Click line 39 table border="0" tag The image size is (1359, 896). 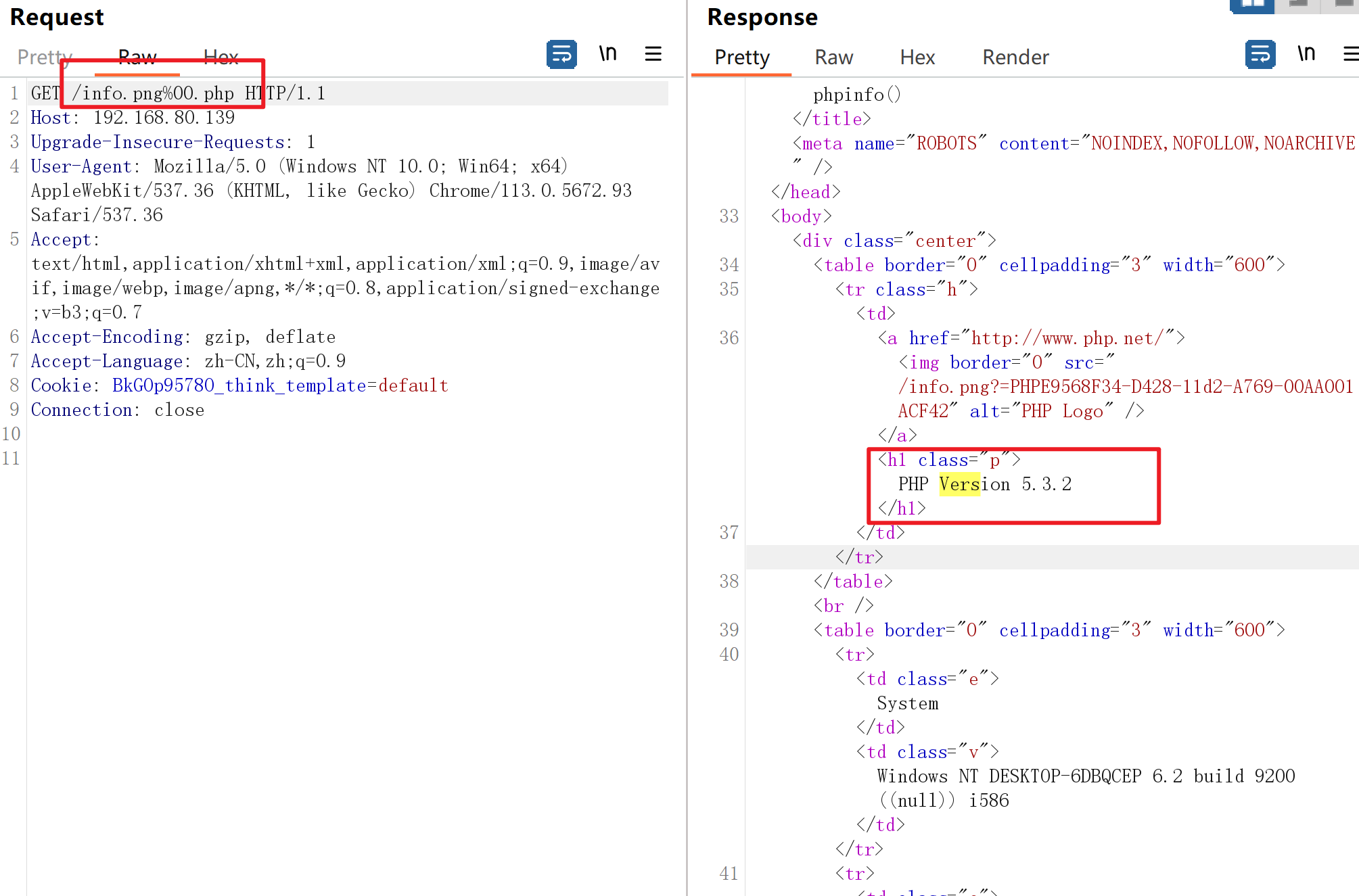click(1049, 630)
